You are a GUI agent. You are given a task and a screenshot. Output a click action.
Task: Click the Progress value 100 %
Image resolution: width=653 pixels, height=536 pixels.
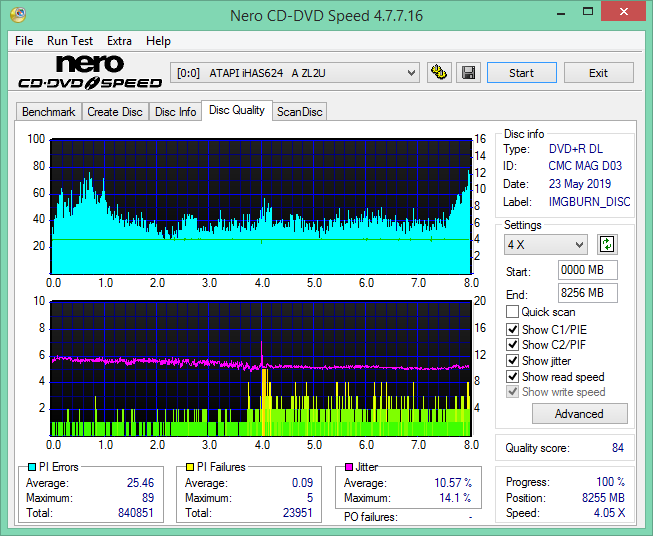click(611, 482)
